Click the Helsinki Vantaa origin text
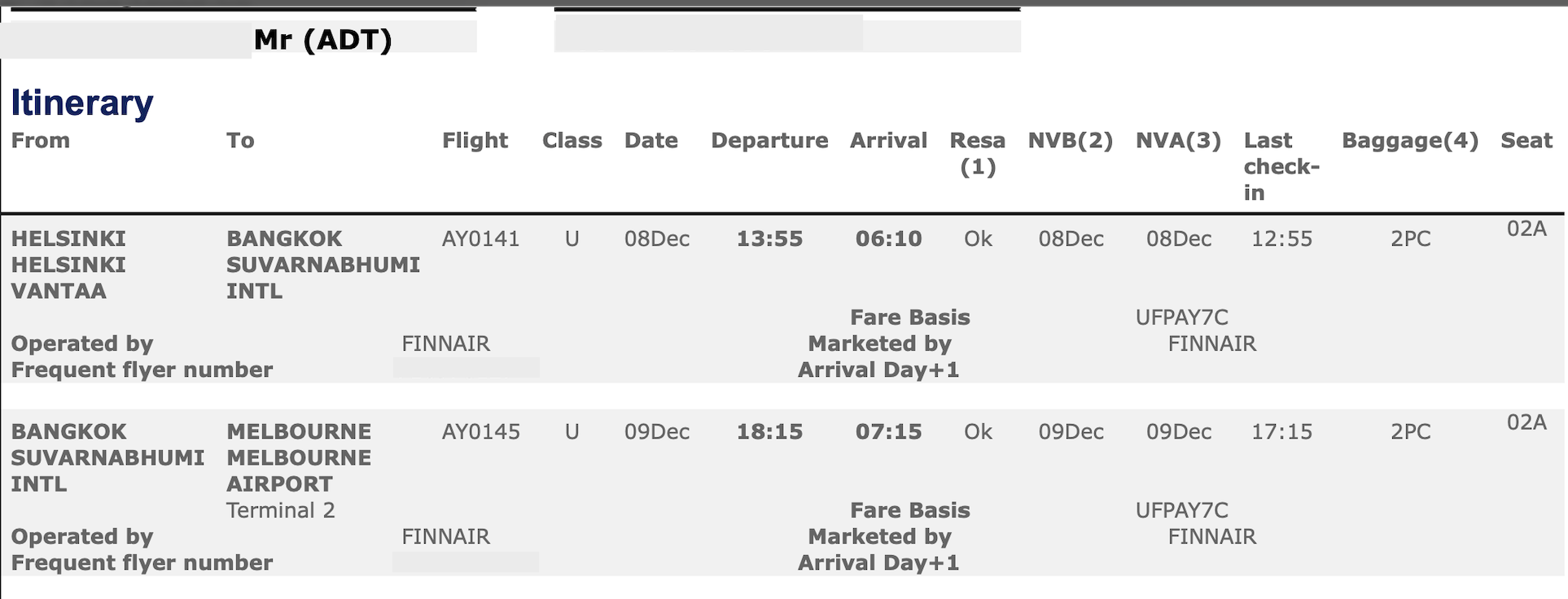1568x599 pixels. pyautogui.click(x=68, y=265)
